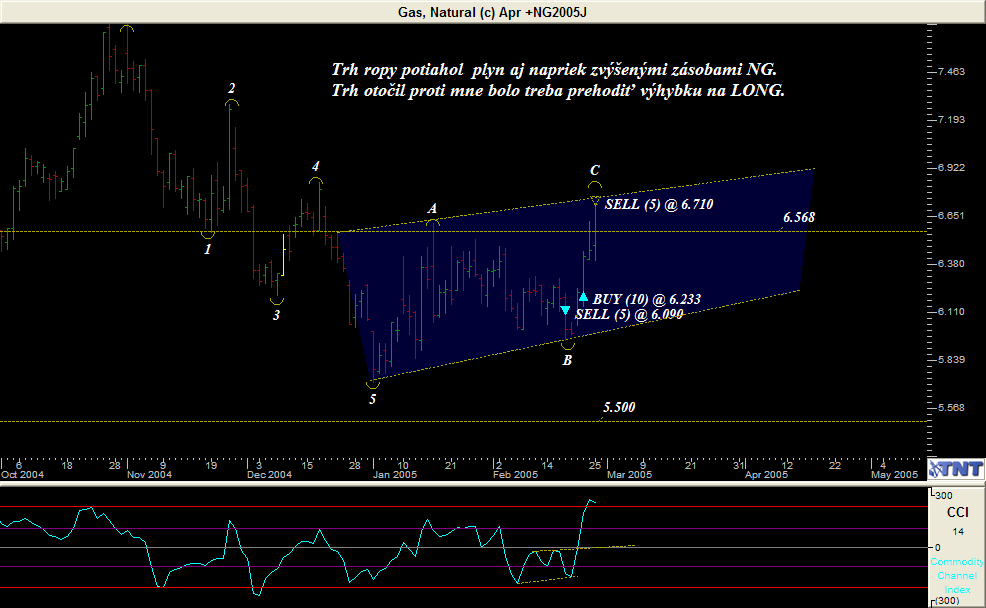This screenshot has width=986, height=608.
Task: Click price axis value 6.922
Action: coord(951,167)
